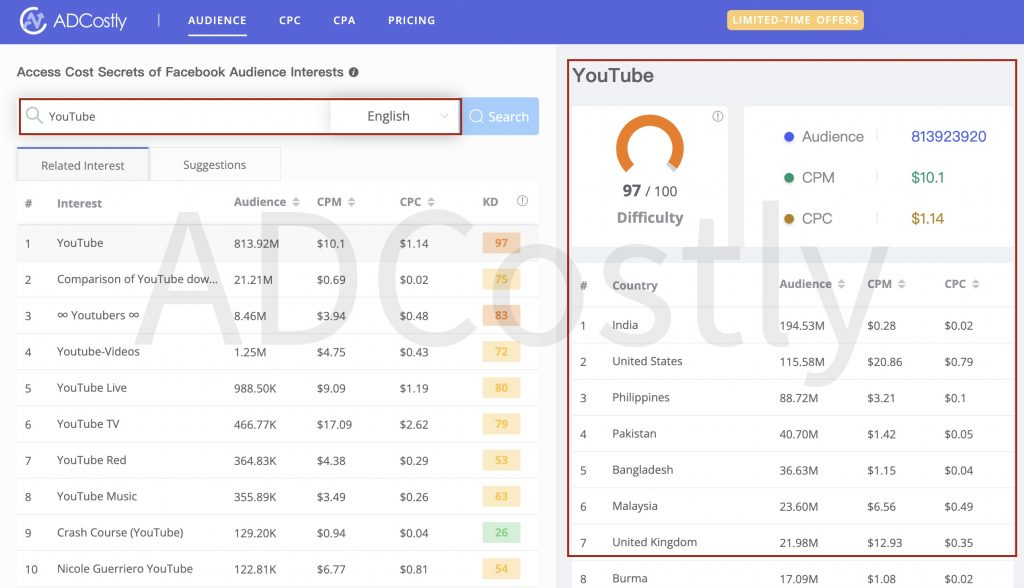
Task: Select the YouTube TV interest
Action: (278, 424)
